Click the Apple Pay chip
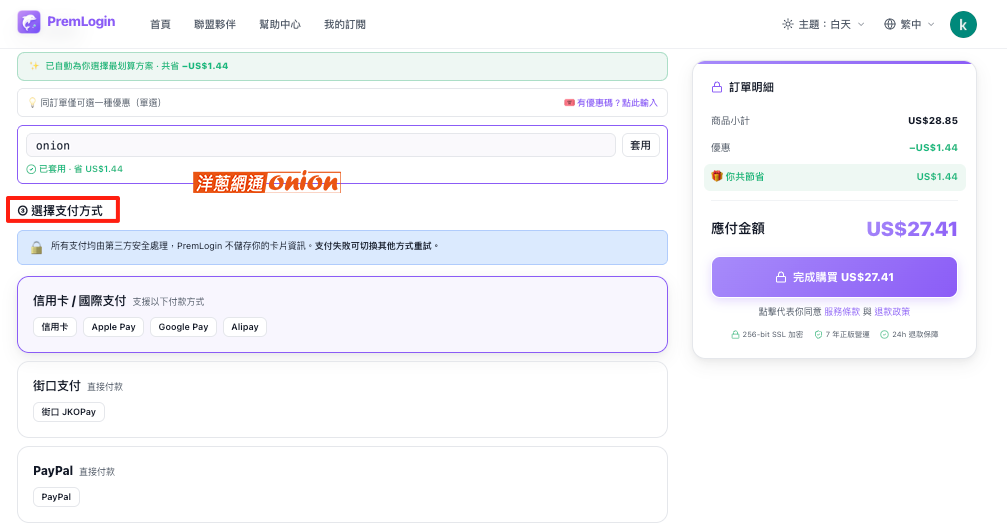The height and width of the screenshot is (527, 1007). (114, 327)
